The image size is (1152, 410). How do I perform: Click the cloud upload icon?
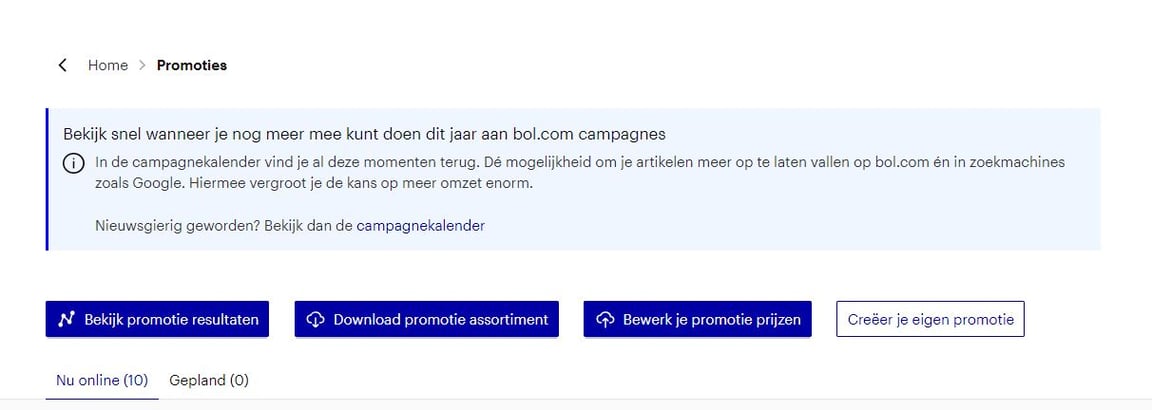(x=604, y=320)
